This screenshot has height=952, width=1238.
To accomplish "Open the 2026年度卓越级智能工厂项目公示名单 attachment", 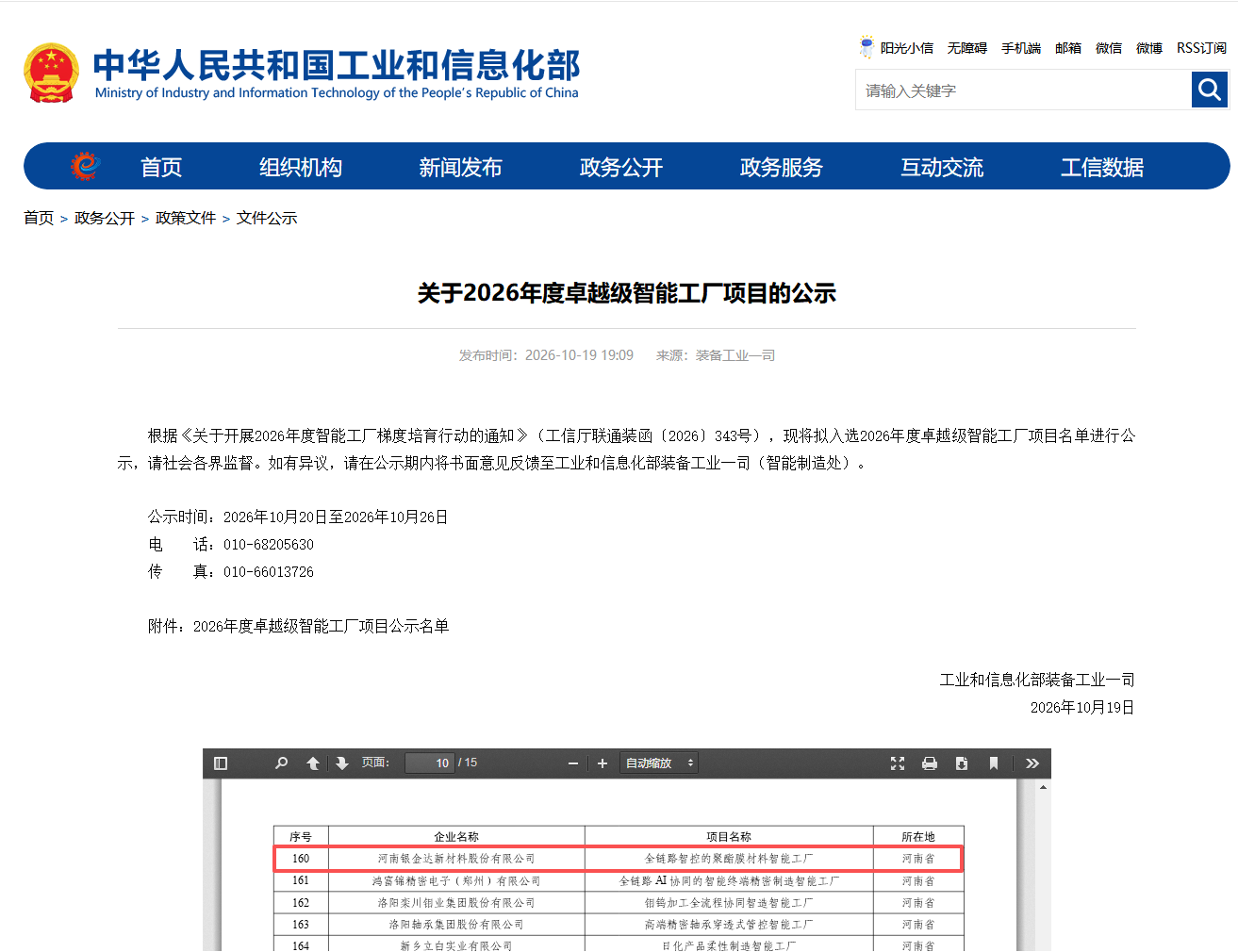I will [x=321, y=626].
